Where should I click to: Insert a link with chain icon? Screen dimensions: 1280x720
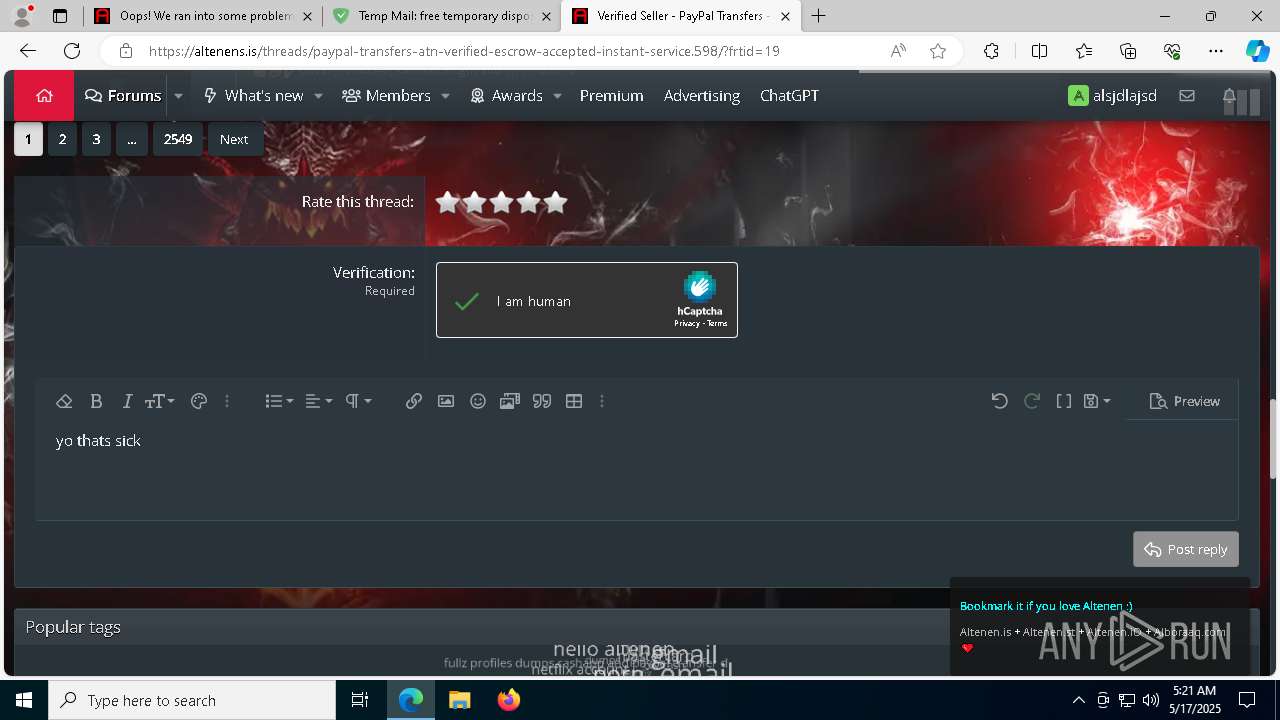tap(414, 401)
